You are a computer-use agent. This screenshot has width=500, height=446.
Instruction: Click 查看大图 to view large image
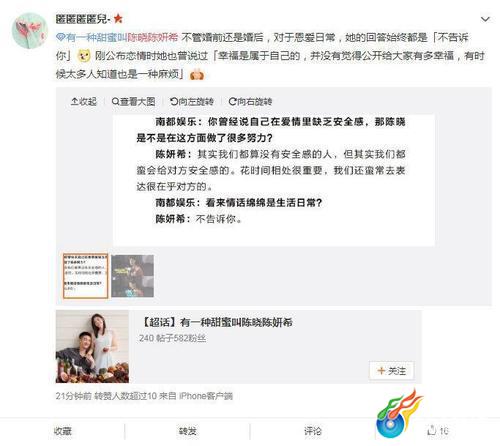(134, 101)
